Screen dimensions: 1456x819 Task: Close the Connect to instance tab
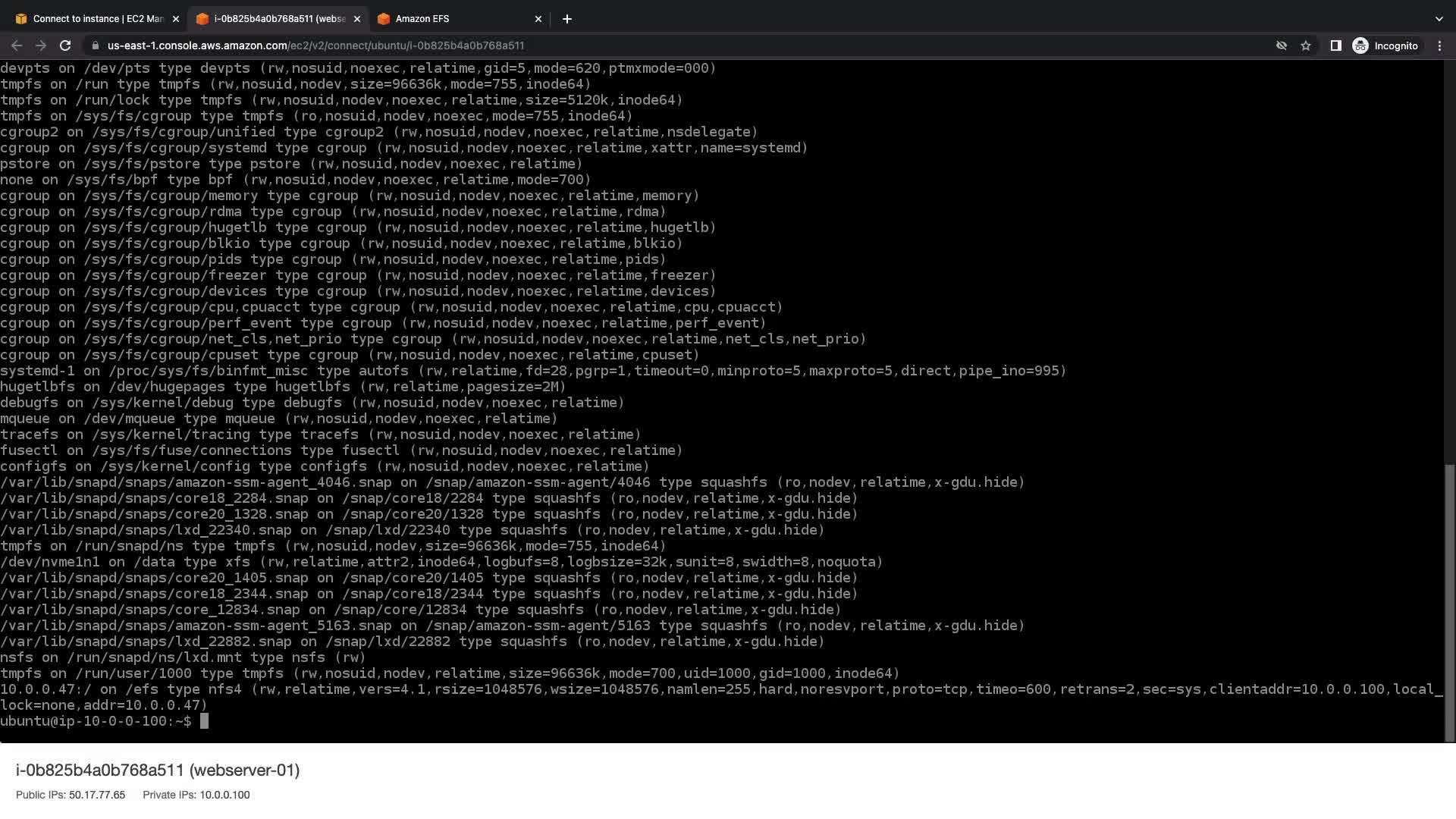click(x=176, y=19)
